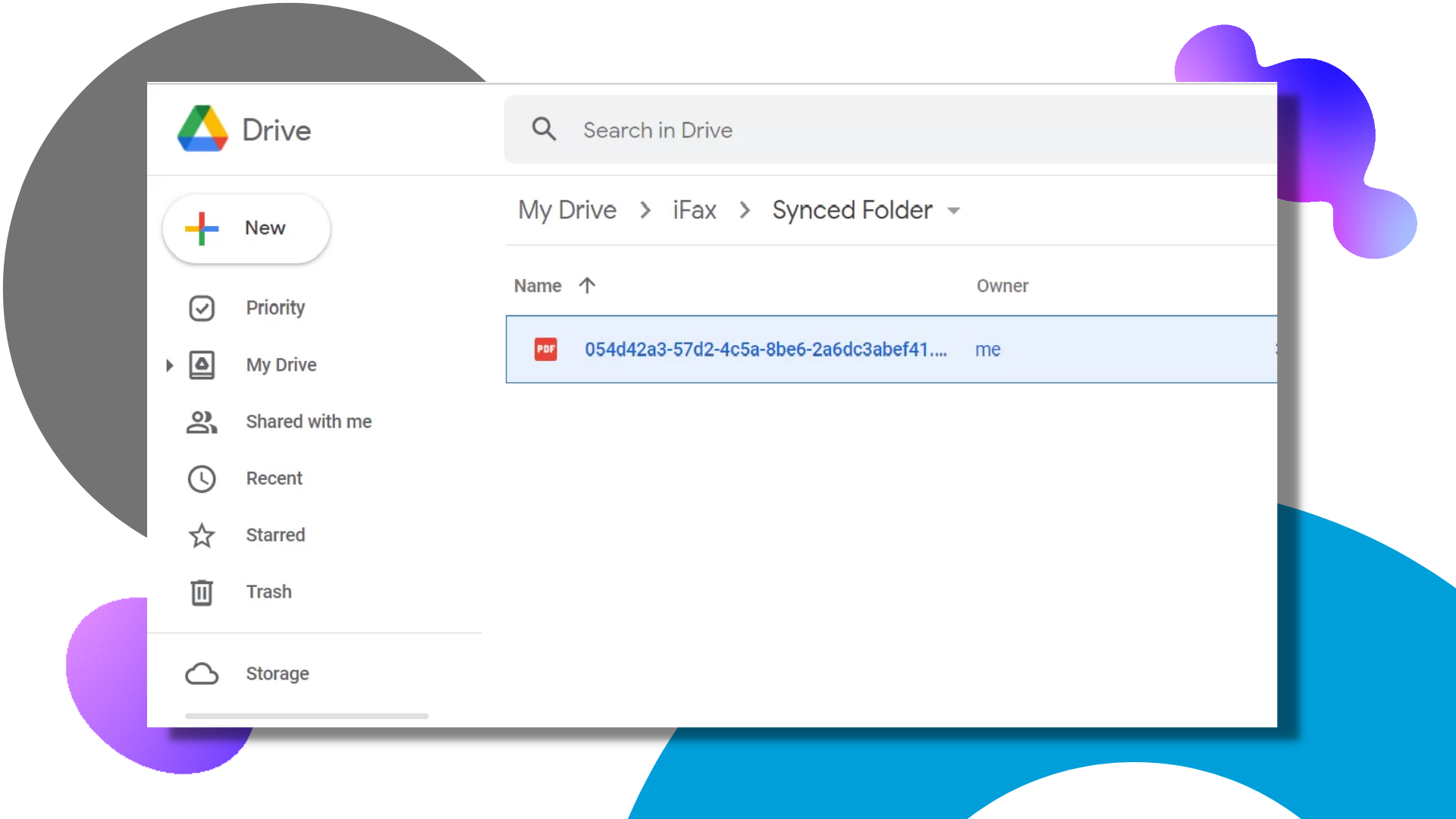The width and height of the screenshot is (1456, 819).
Task: Open Trash via the trash can icon
Action: click(202, 592)
